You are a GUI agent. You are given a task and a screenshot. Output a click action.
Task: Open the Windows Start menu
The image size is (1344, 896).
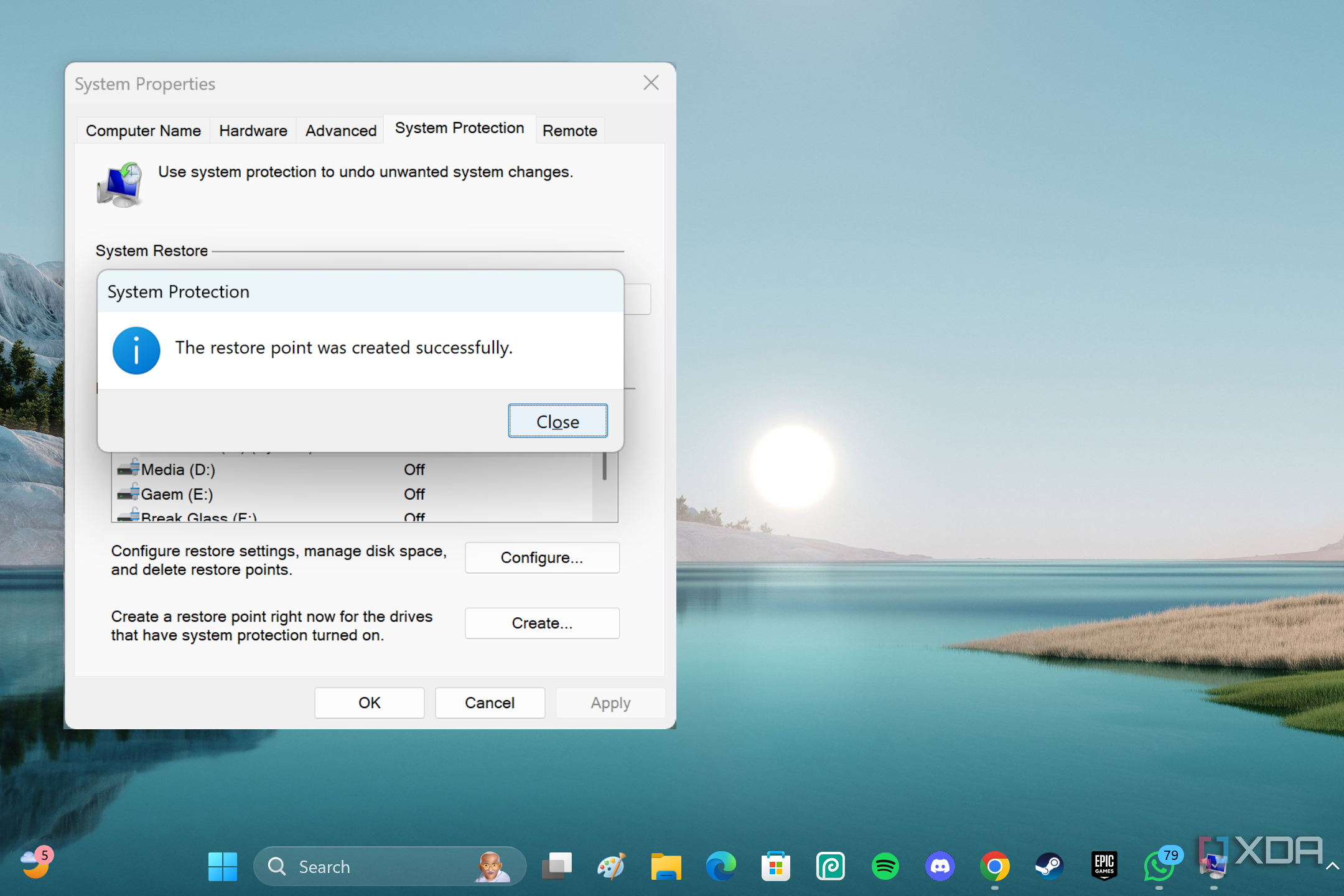(x=222, y=866)
